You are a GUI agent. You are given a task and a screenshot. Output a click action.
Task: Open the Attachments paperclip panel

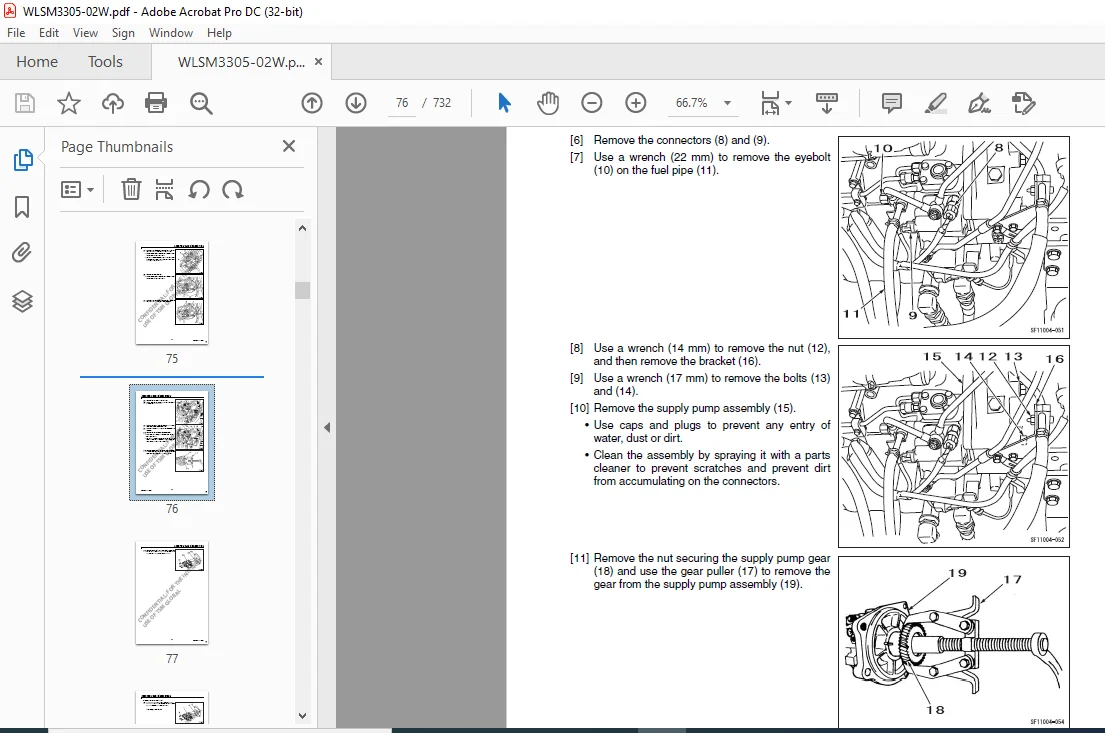point(23,252)
